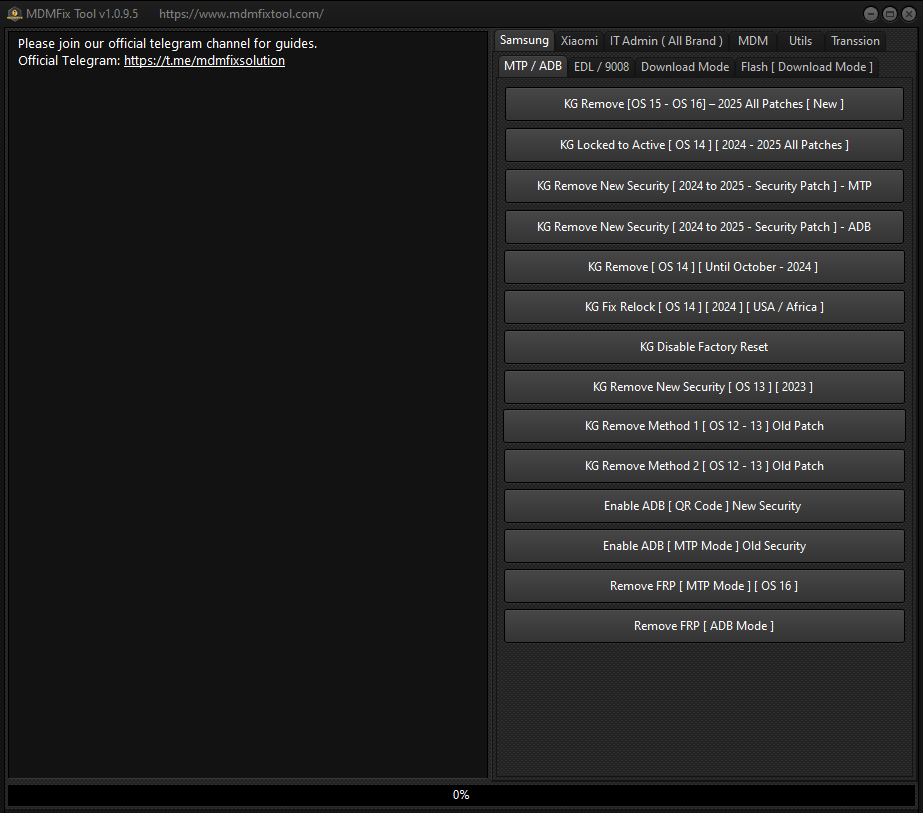Open the Download Mode sub-tab

coord(684,67)
